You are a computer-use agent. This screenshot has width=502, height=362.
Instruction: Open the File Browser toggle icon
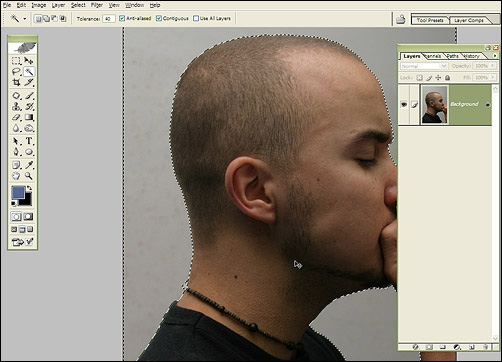coord(401,19)
